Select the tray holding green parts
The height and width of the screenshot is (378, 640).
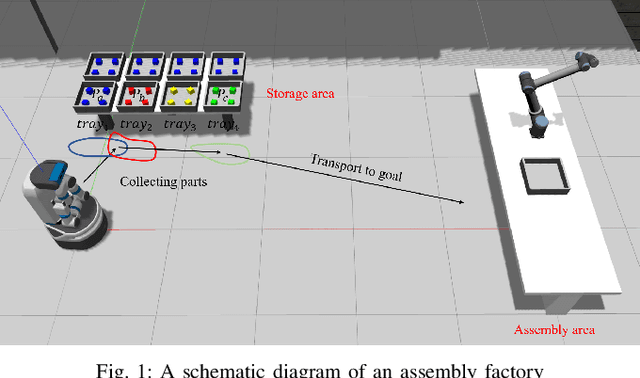223,97
